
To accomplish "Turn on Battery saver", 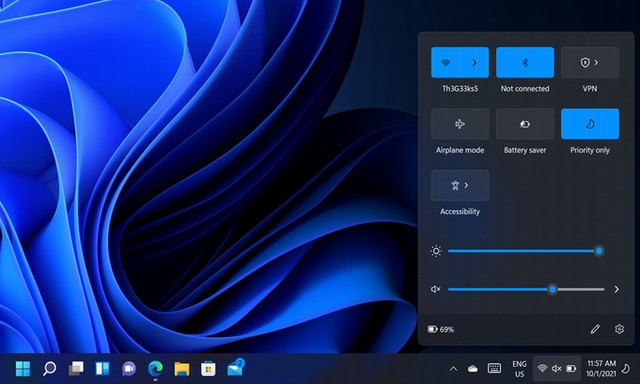I will click(525, 124).
